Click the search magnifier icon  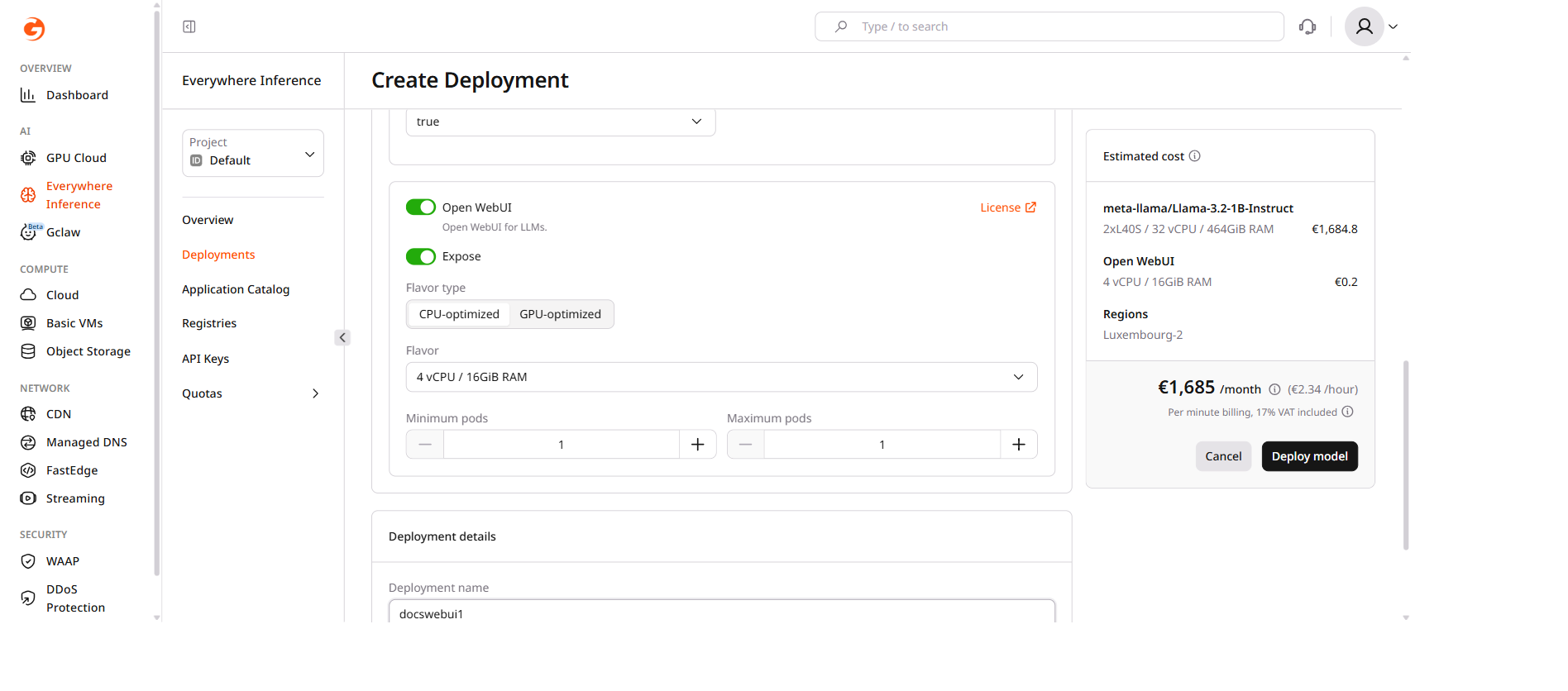(x=841, y=26)
